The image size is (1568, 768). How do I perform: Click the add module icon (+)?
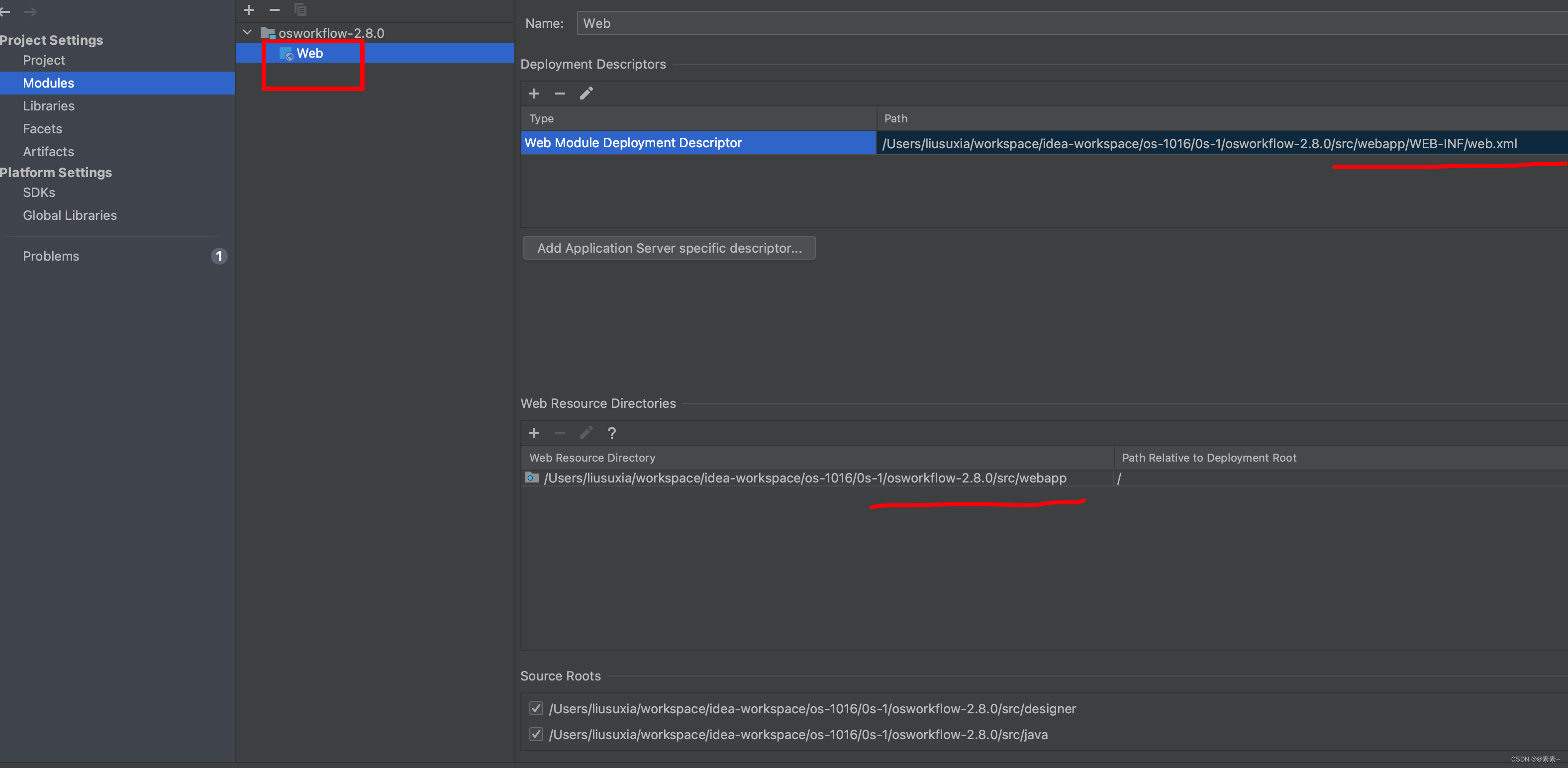point(248,9)
